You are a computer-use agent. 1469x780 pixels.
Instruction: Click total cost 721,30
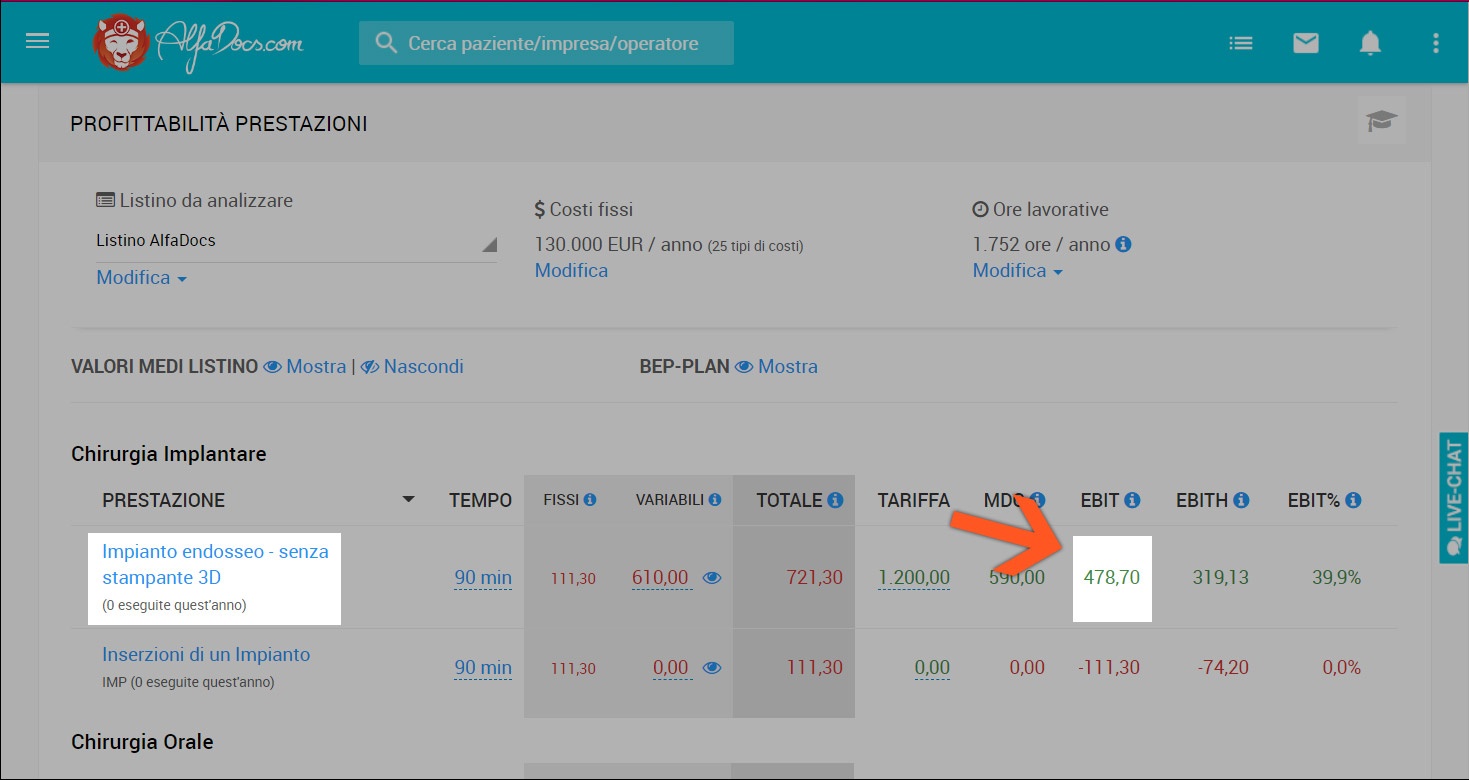click(815, 577)
